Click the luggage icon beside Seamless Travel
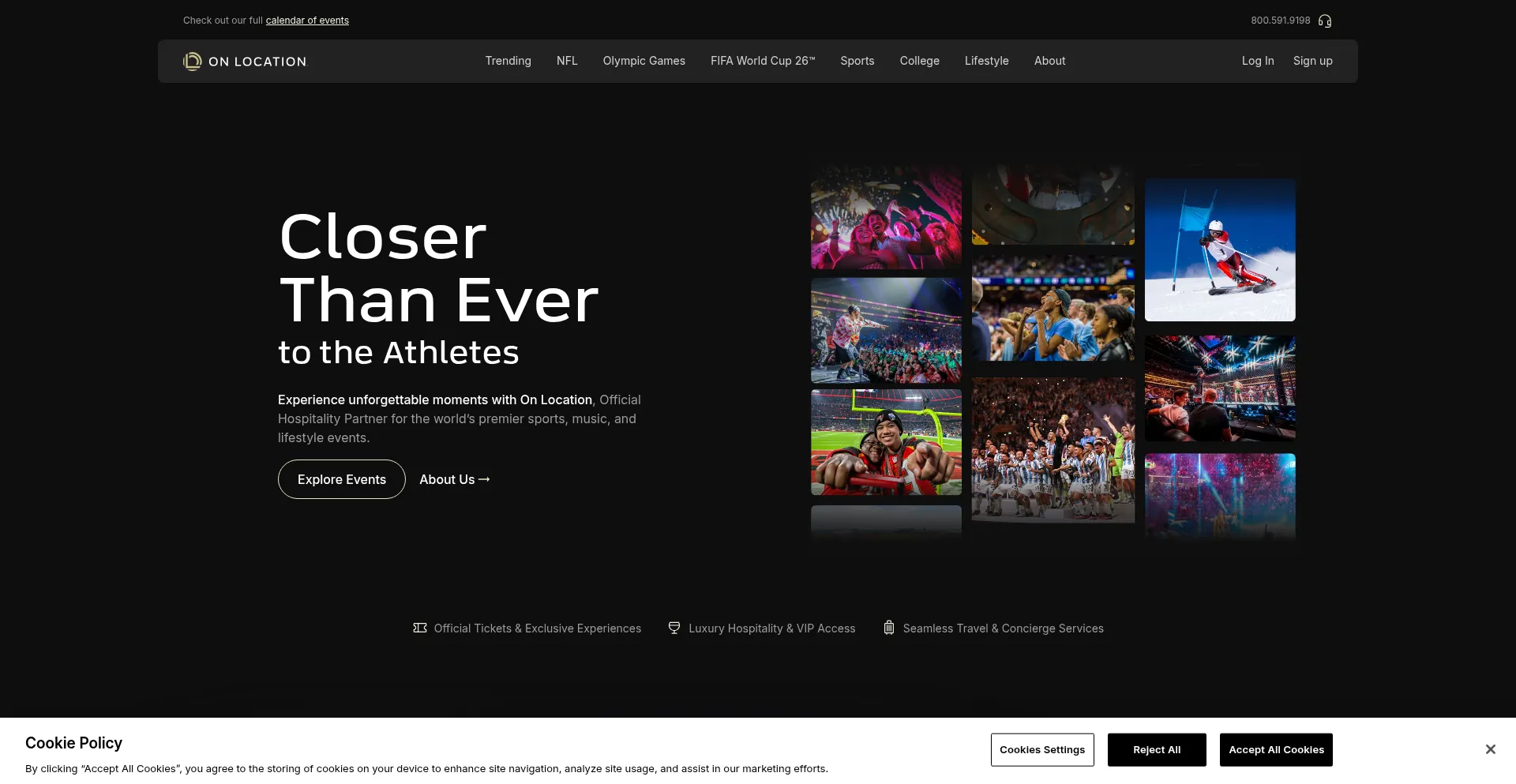This screenshot has width=1516, height=784. click(x=889, y=628)
